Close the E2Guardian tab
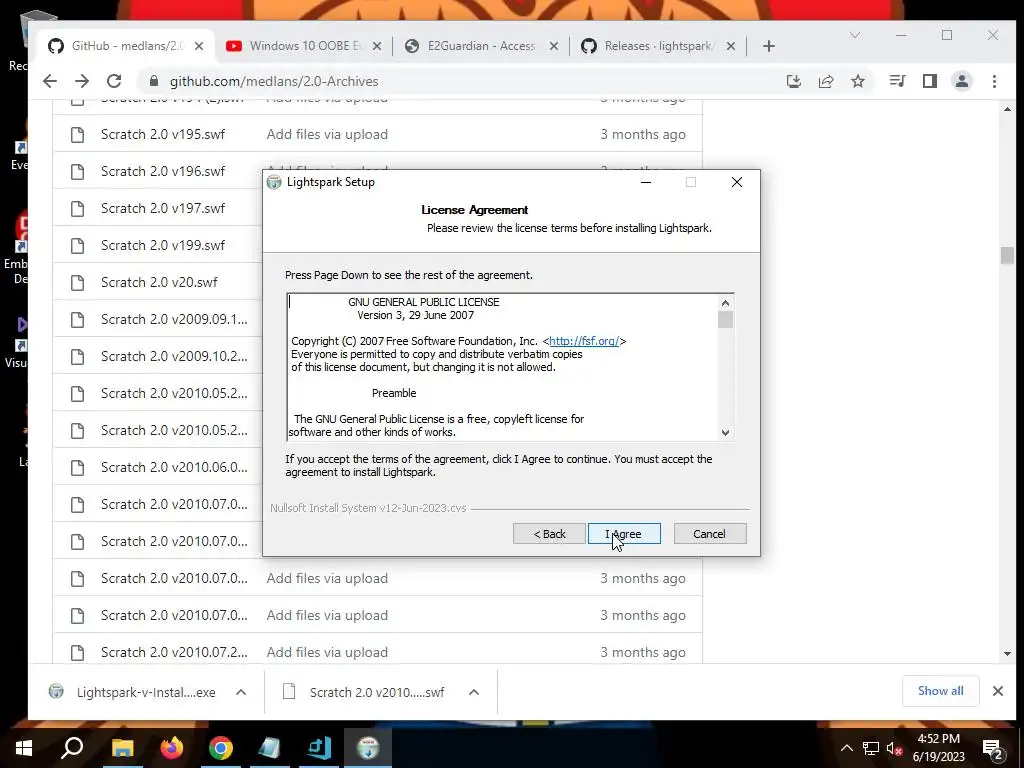The height and width of the screenshot is (768, 1024). pos(554,46)
